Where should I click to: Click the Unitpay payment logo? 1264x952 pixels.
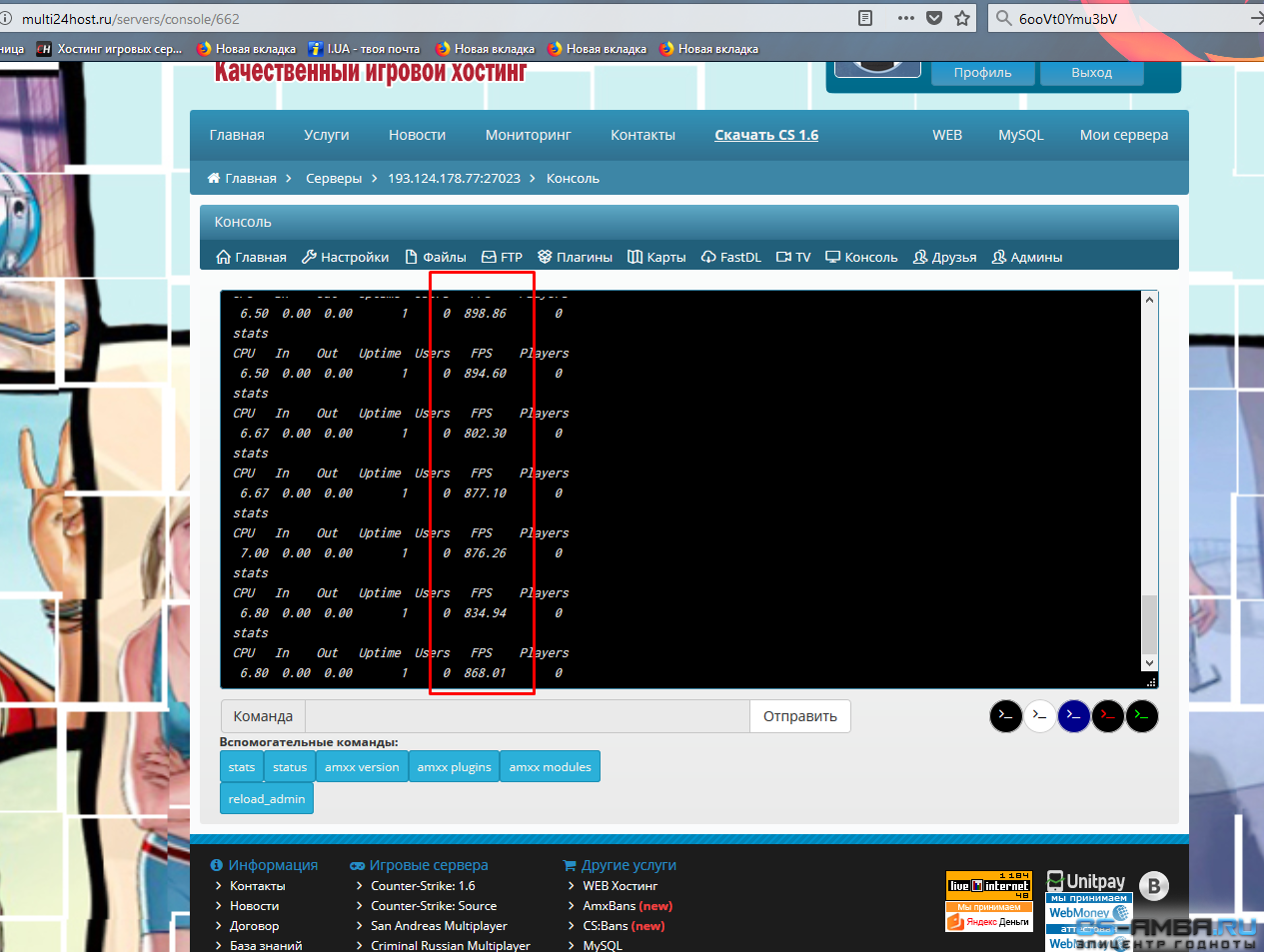pyautogui.click(x=1086, y=881)
